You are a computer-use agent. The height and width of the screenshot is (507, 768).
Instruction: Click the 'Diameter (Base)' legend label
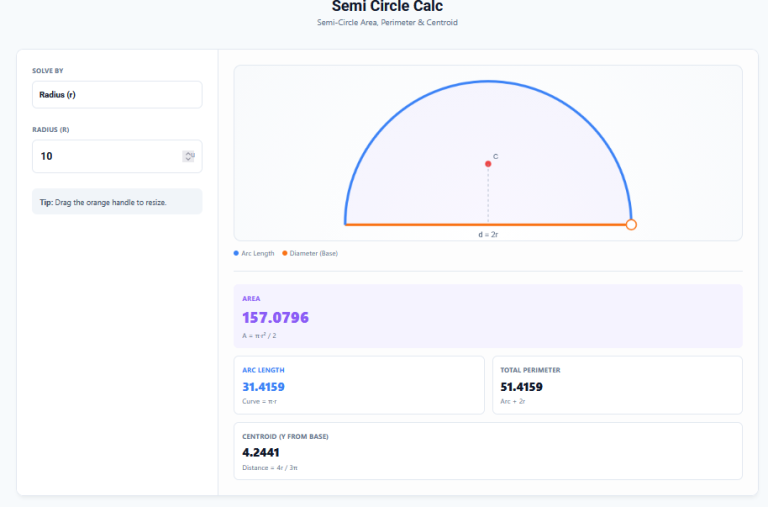[313, 253]
